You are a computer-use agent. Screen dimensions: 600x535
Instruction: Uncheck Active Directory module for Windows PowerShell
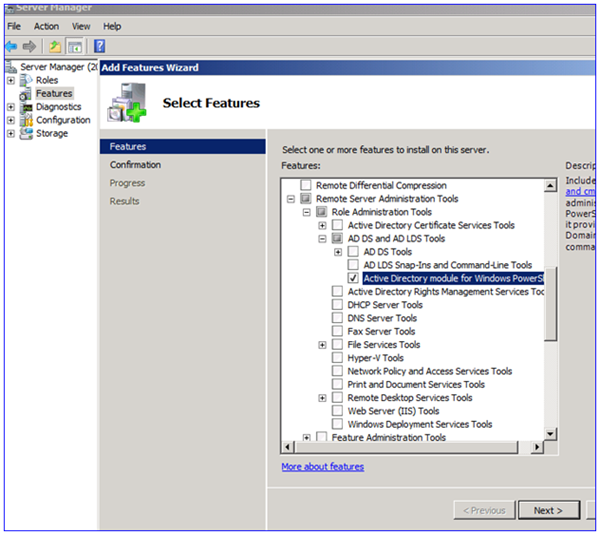[353, 279]
